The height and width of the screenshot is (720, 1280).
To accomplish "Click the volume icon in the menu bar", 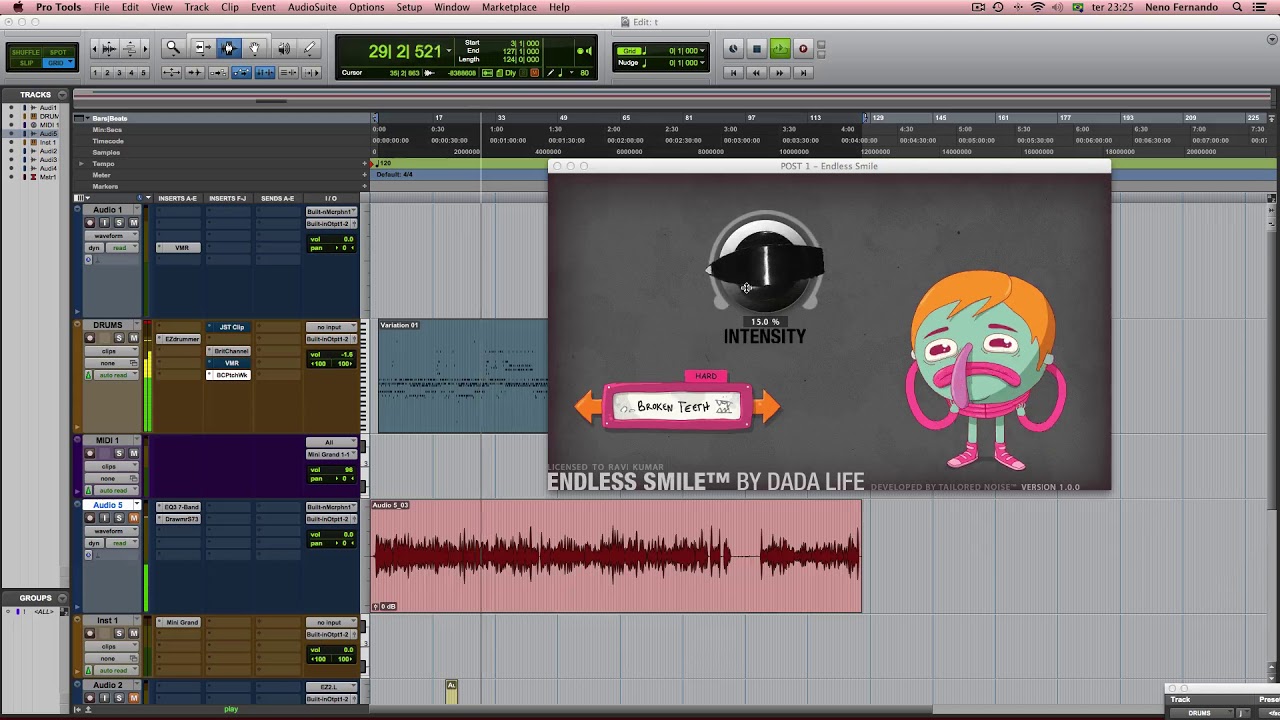I will (1057, 7).
